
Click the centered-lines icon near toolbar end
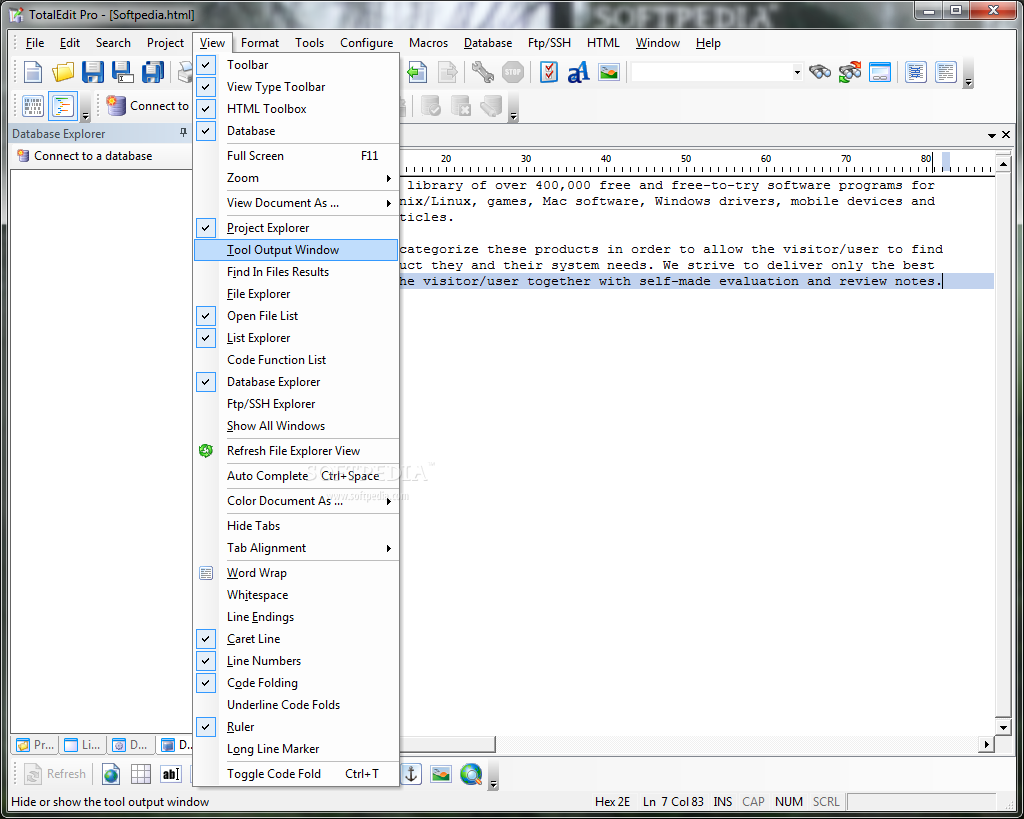tap(916, 72)
